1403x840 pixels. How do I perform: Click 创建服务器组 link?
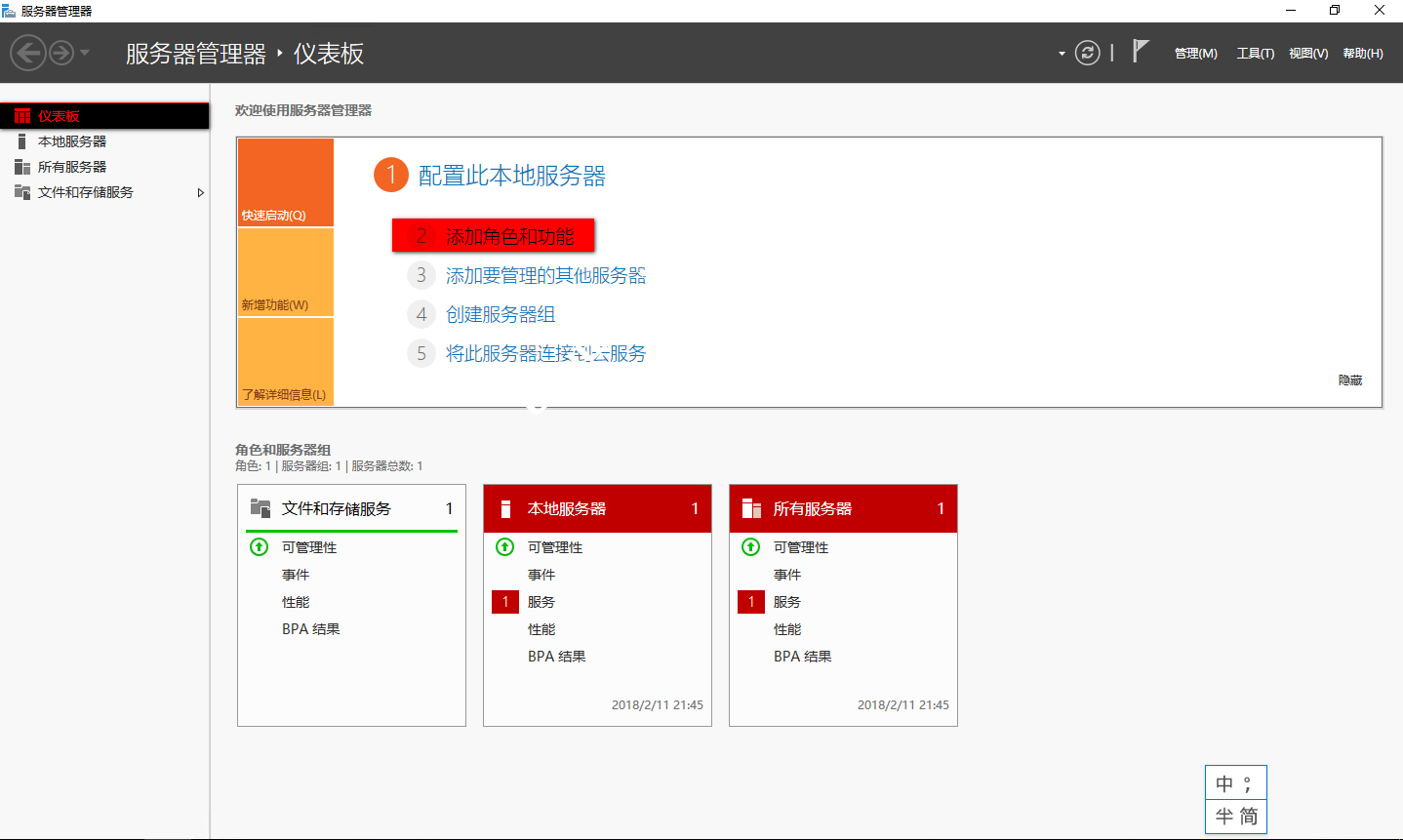click(x=501, y=314)
